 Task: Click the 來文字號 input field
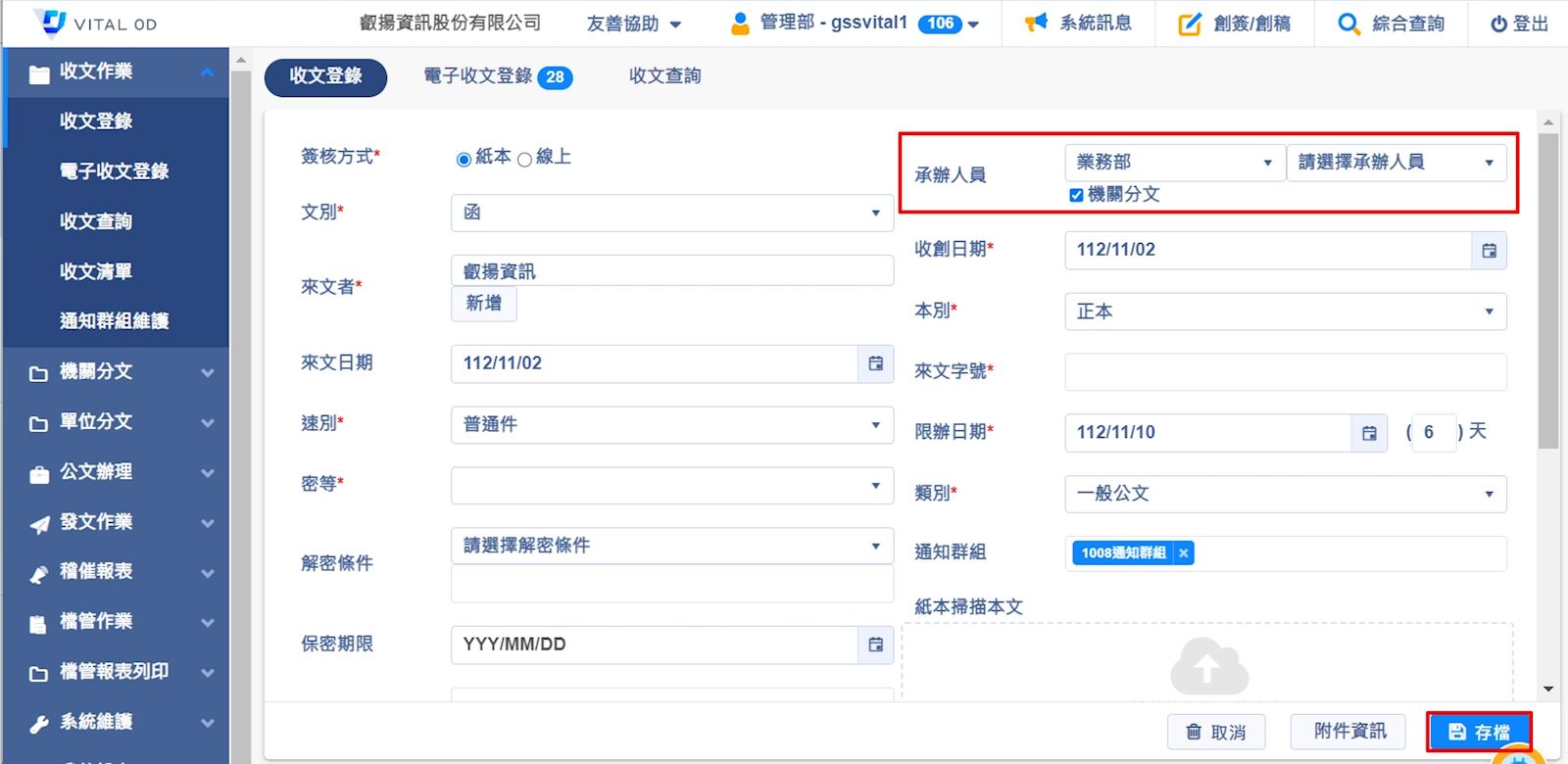(1285, 372)
